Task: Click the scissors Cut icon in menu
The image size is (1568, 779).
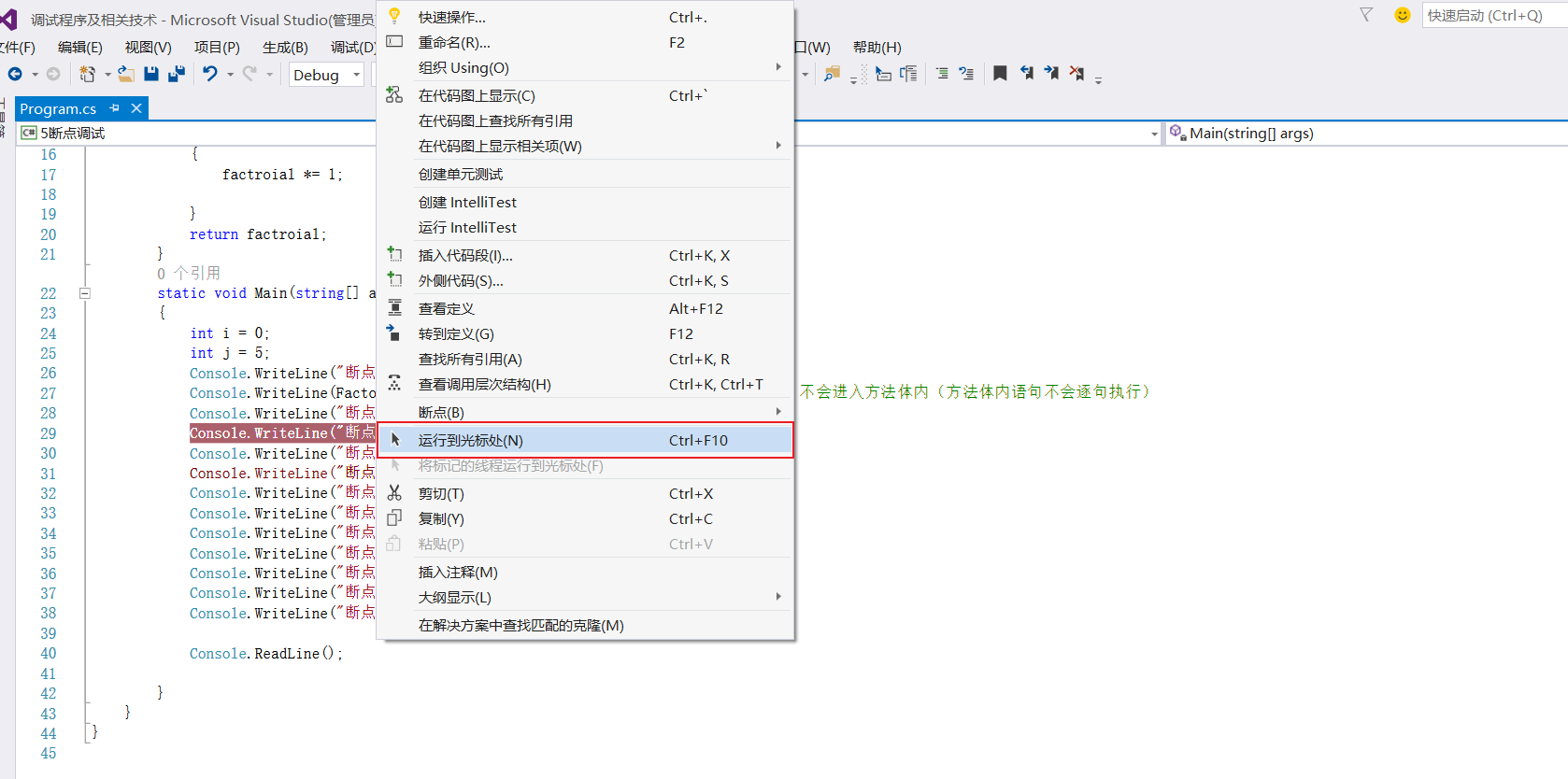Action: pyautogui.click(x=394, y=492)
